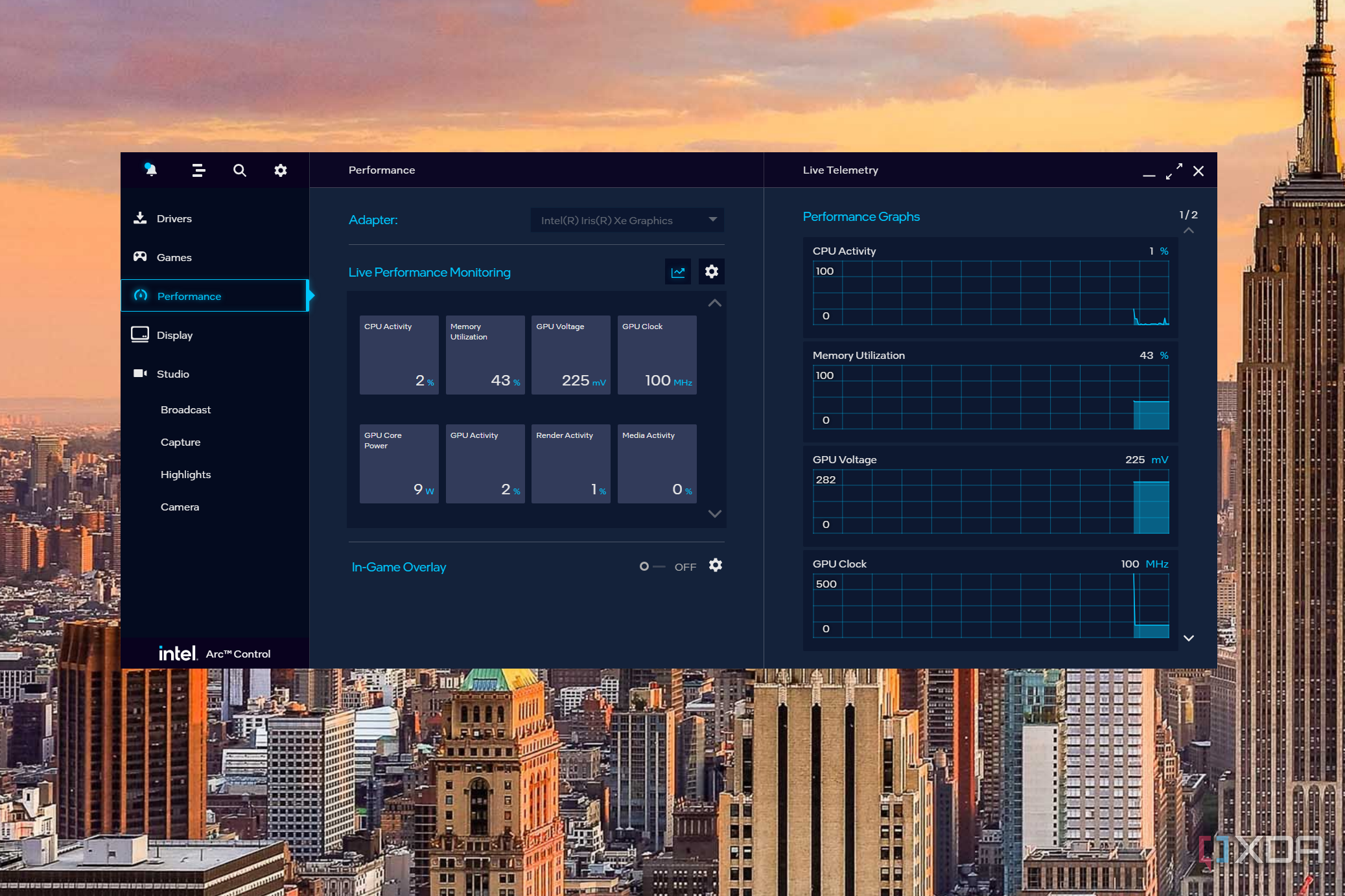Select the CPU Activity tile
This screenshot has width=1345, height=896.
point(399,355)
